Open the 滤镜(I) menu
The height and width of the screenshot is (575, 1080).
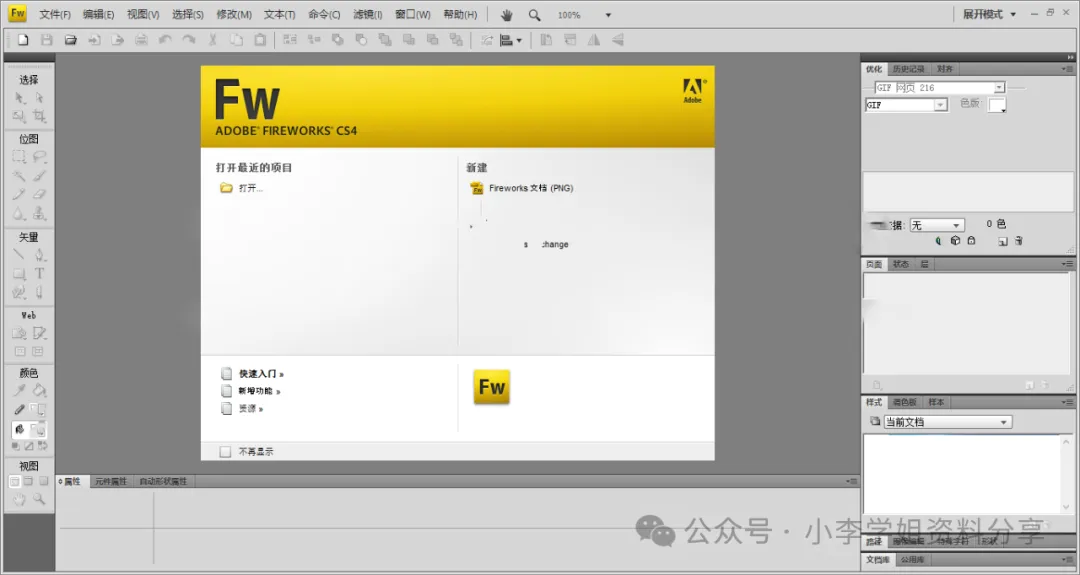(x=367, y=14)
